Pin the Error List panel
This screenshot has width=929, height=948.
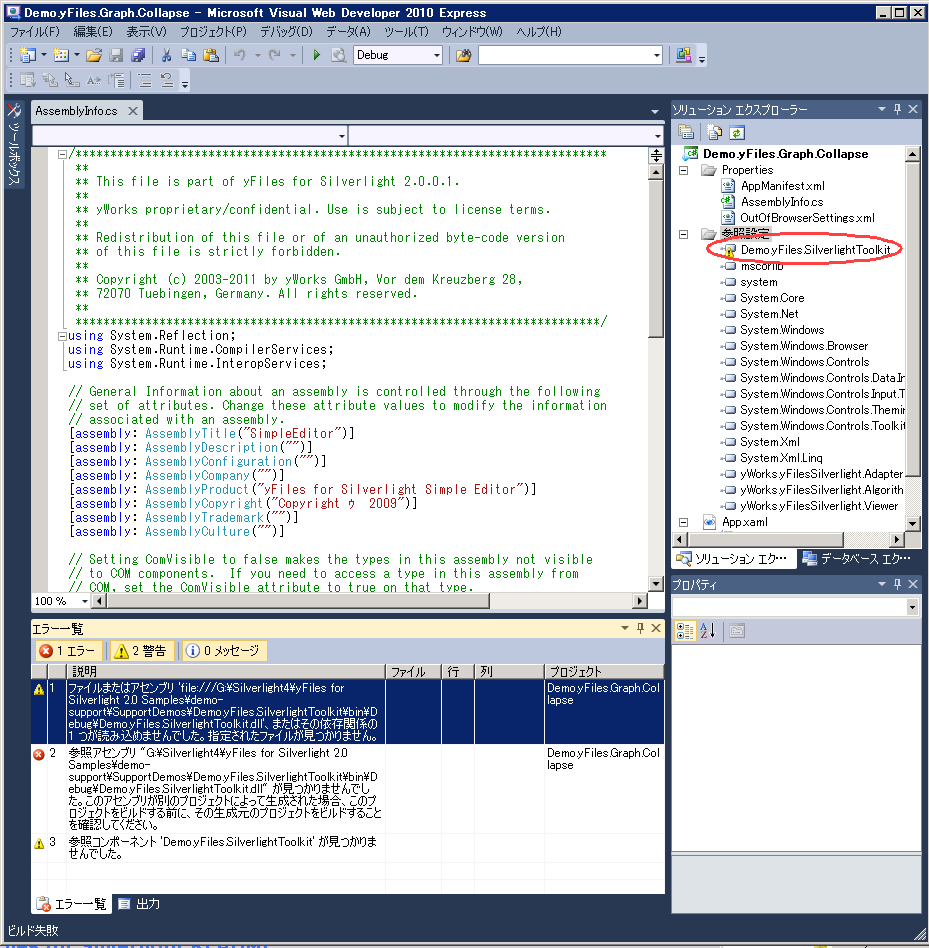click(x=641, y=628)
